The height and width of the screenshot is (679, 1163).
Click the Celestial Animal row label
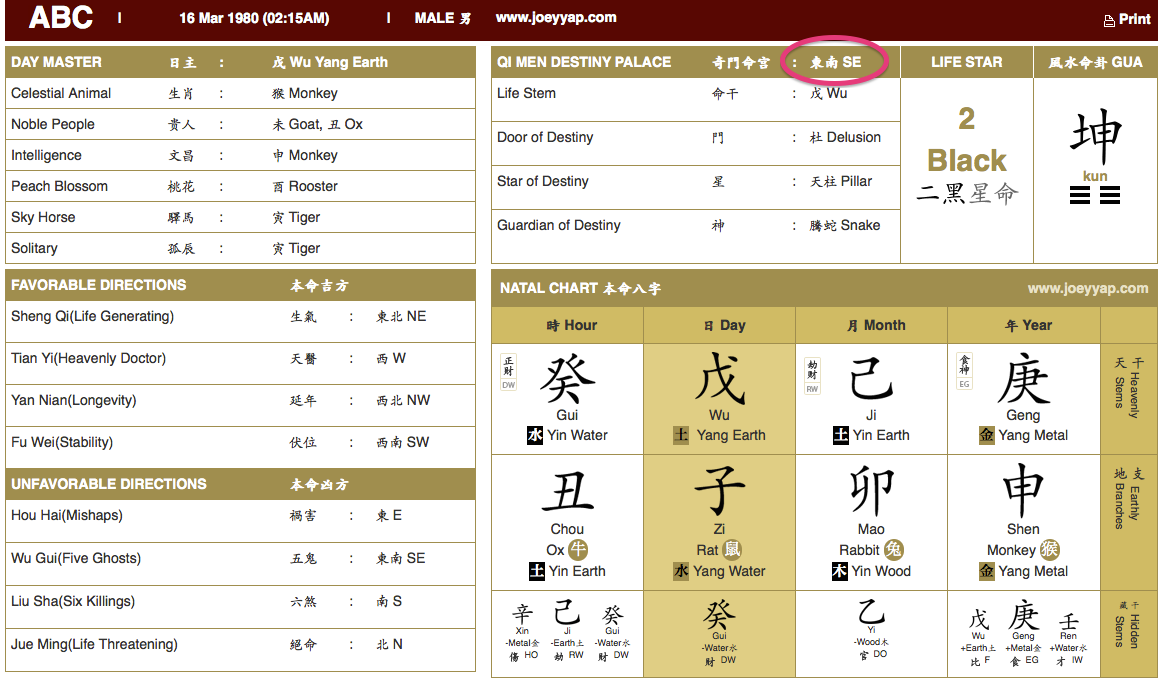tap(61, 93)
